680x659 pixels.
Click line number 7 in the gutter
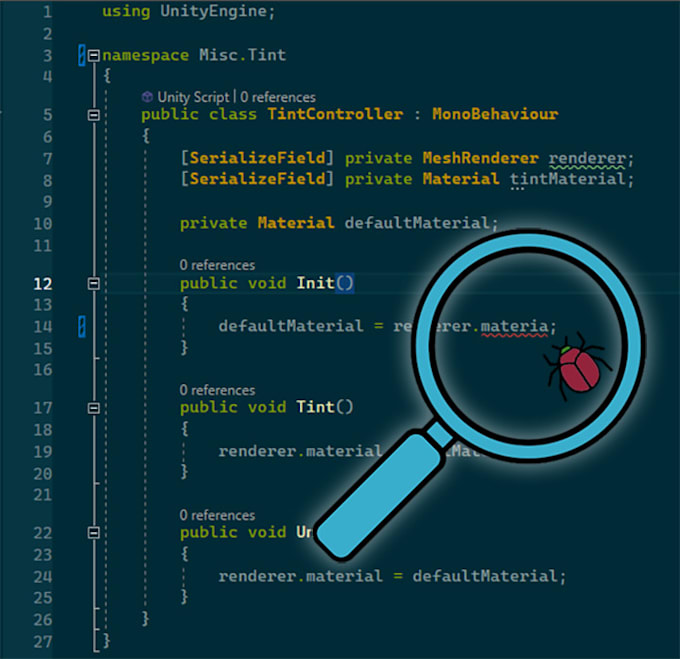click(47, 159)
